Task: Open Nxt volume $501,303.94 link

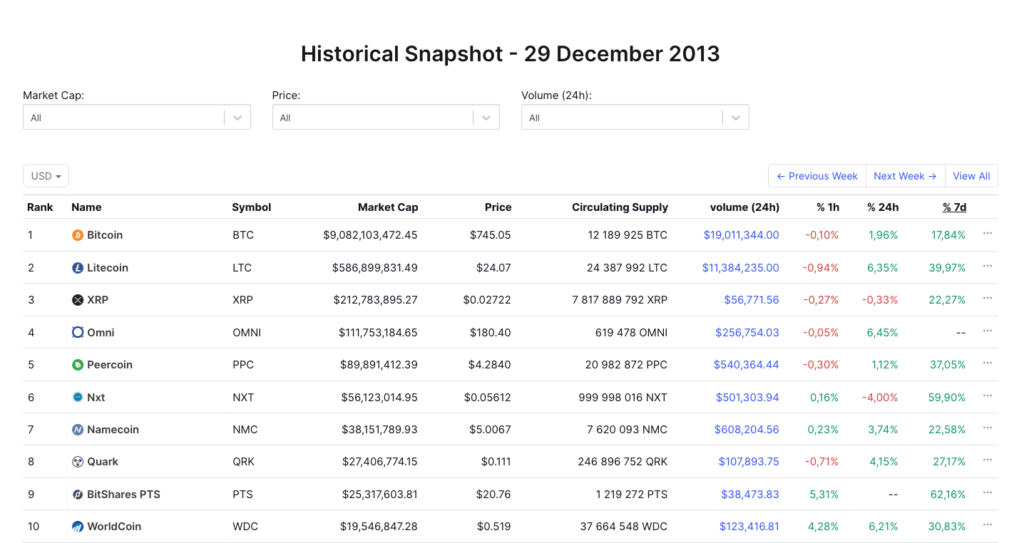Action: pyautogui.click(x=748, y=397)
